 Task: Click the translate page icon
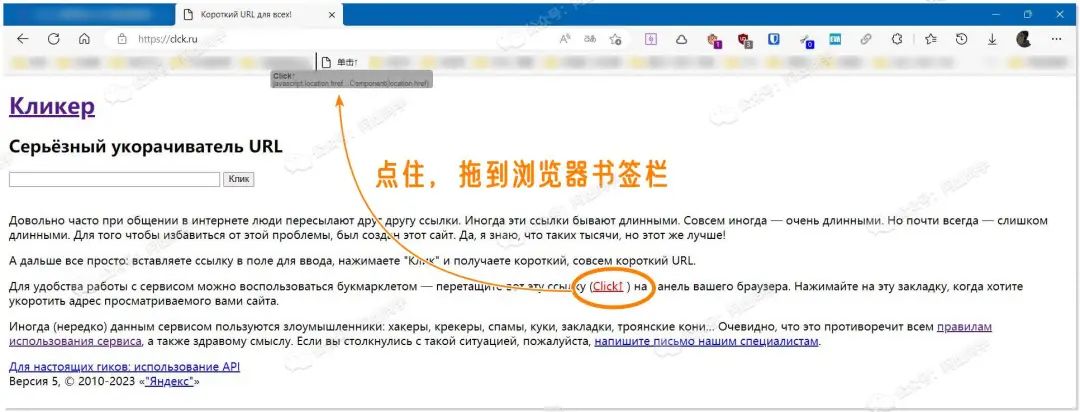(x=590, y=39)
